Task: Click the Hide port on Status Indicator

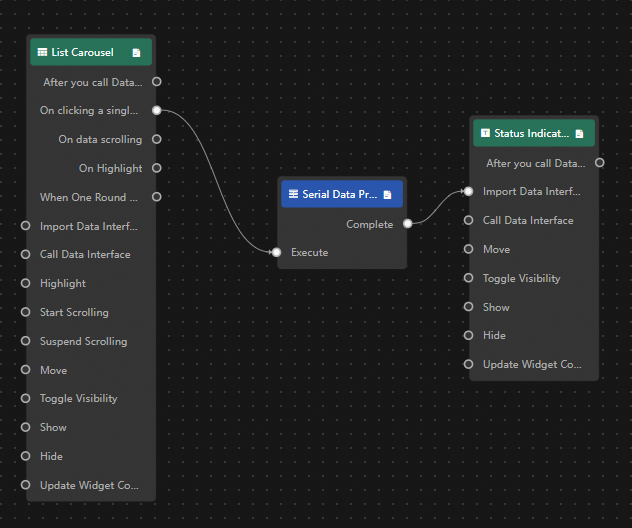Action: (x=469, y=335)
